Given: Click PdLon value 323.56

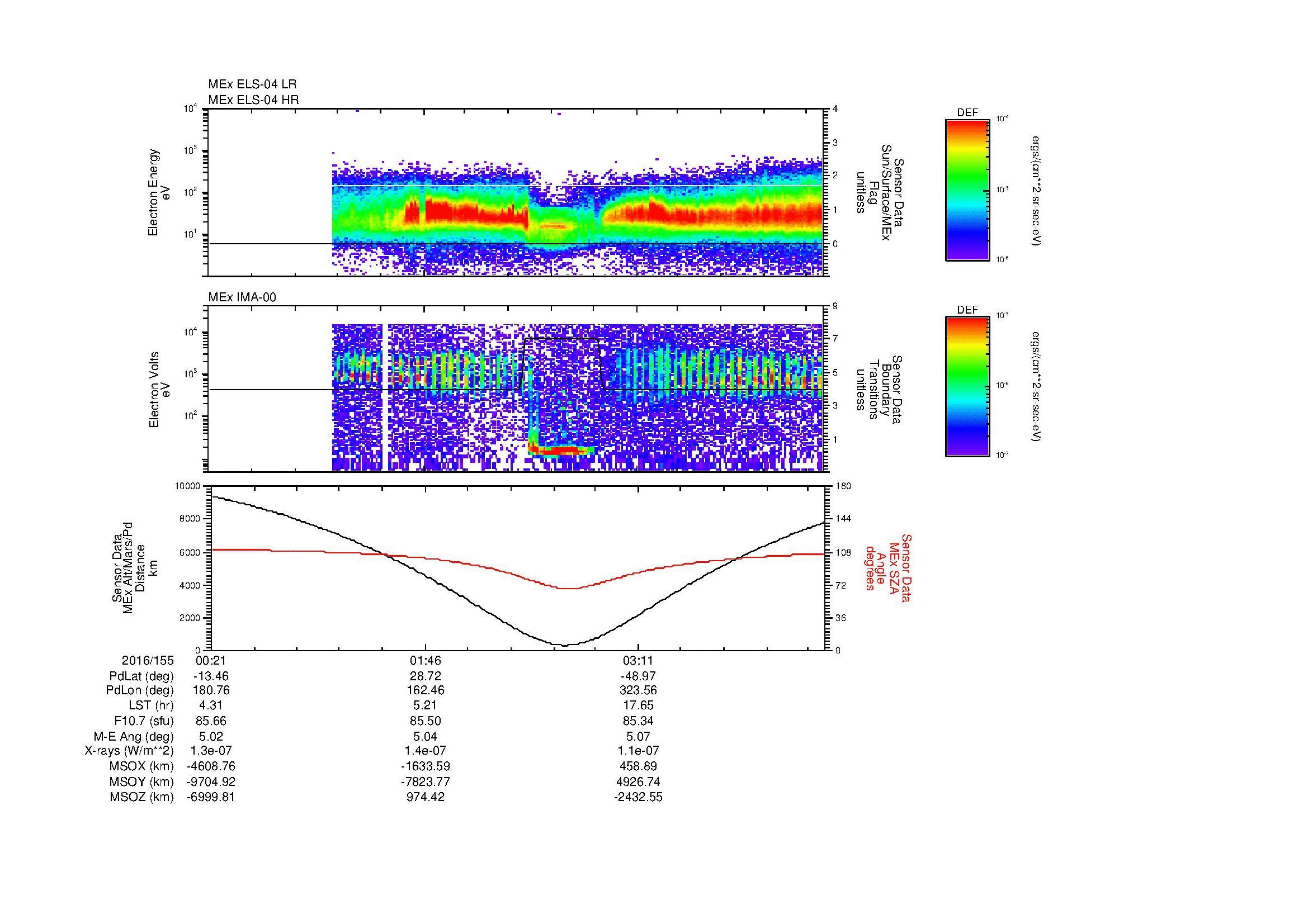Looking at the screenshot, I should coord(638,690).
